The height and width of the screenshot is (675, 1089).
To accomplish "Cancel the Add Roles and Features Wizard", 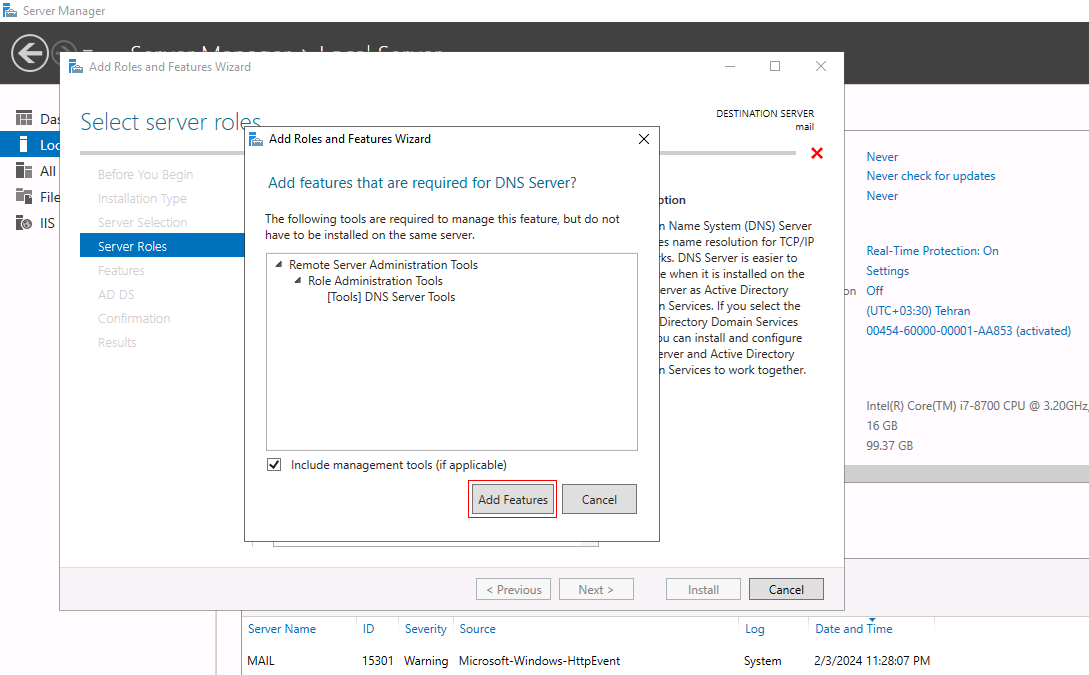I will tap(786, 590).
